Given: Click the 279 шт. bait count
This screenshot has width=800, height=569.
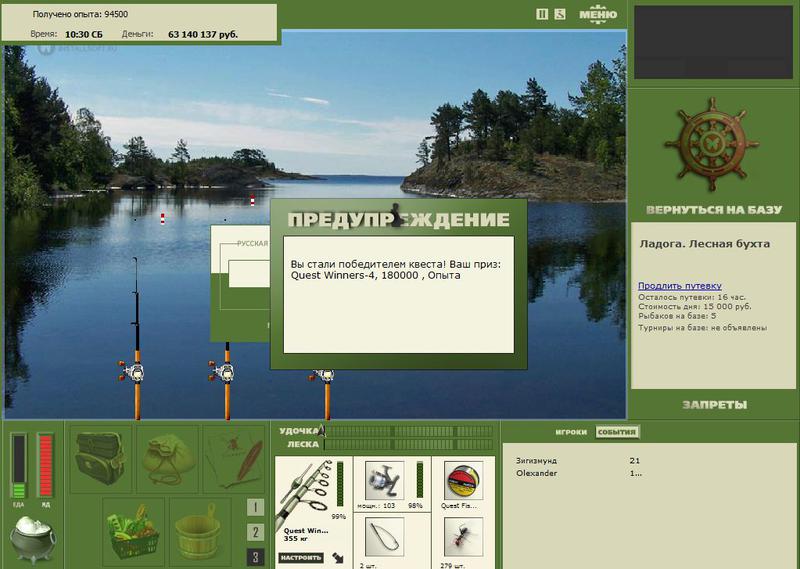Looking at the screenshot, I should coord(453,565).
